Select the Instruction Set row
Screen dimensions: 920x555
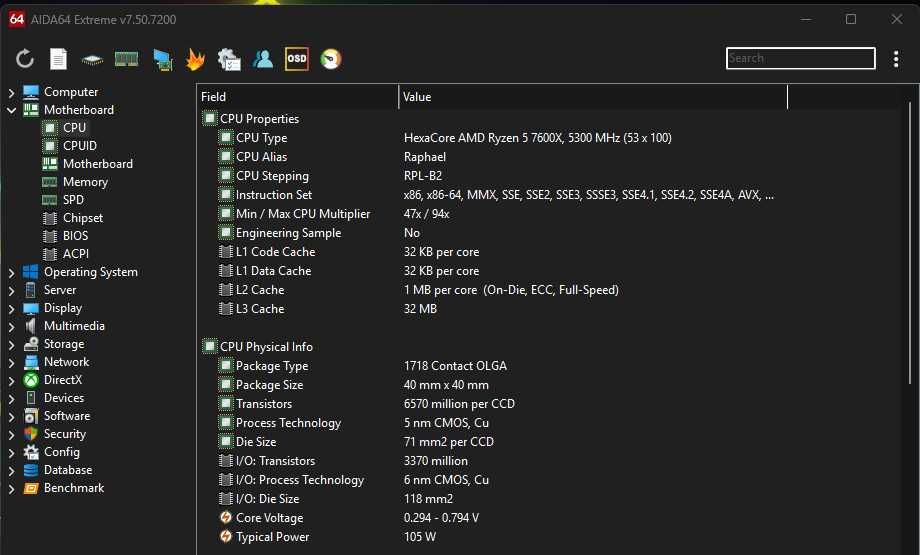click(x=502, y=195)
